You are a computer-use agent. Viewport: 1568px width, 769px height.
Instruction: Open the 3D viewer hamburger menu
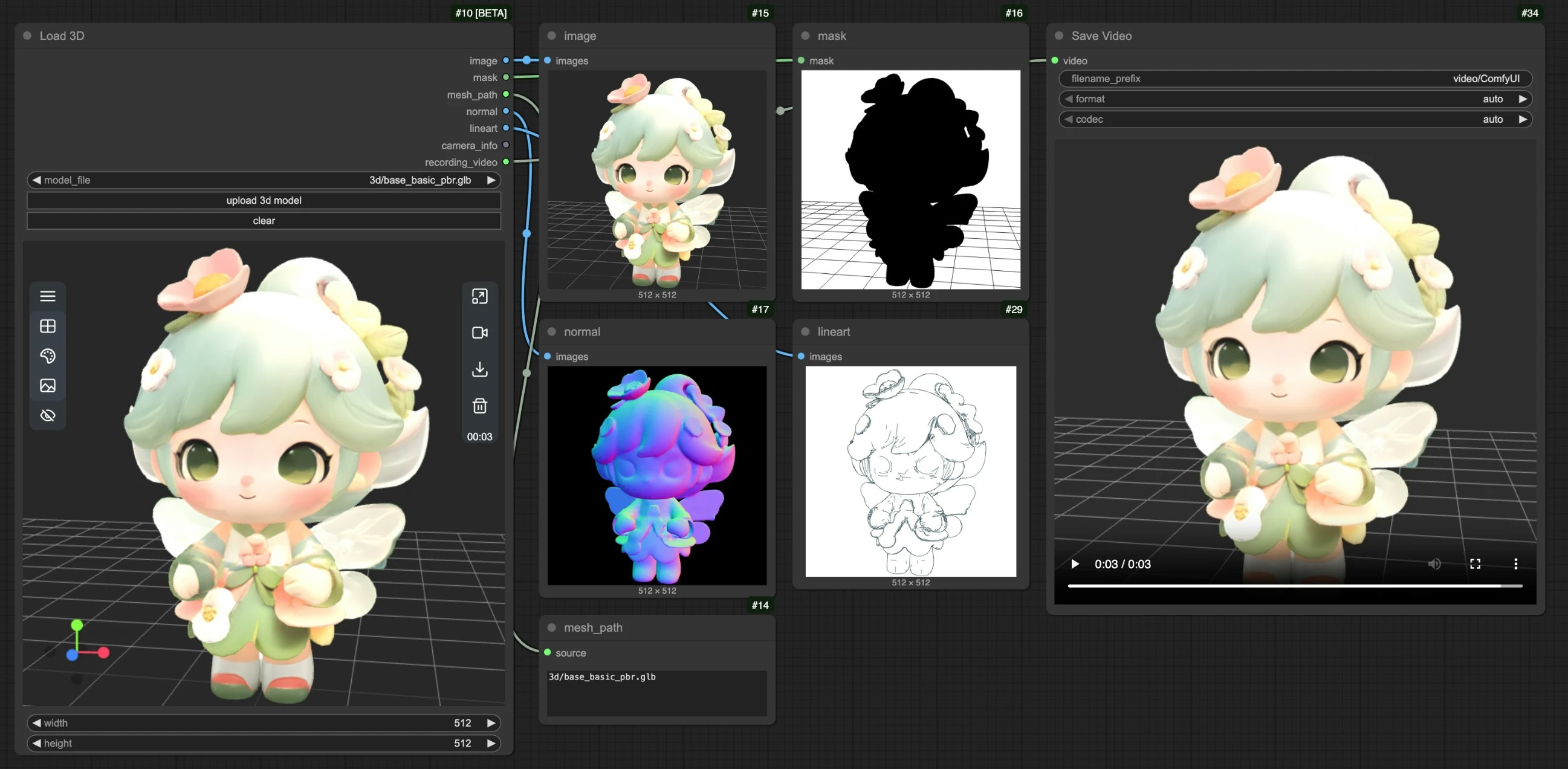(x=48, y=296)
